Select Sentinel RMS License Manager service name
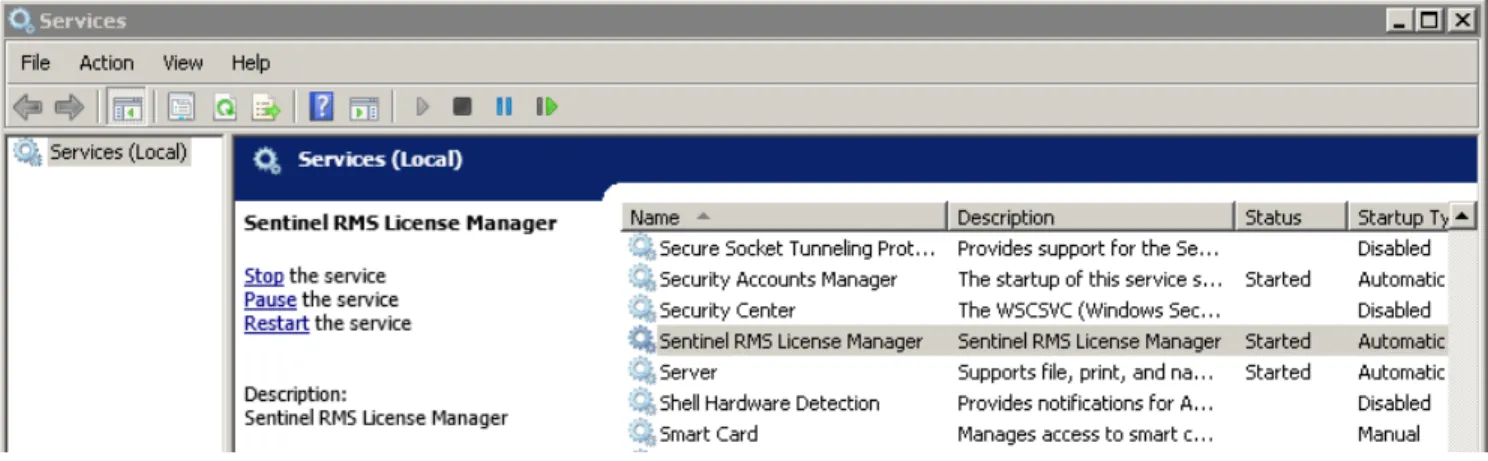The image size is (1488, 461). (x=790, y=341)
